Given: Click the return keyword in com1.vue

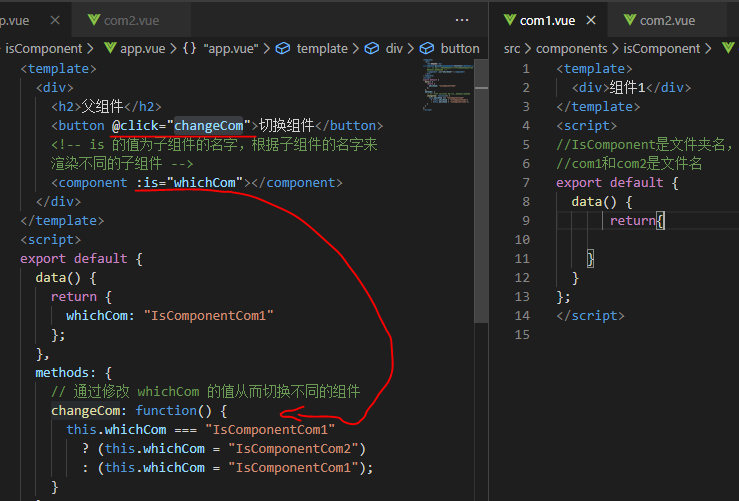Looking at the screenshot, I should [x=632, y=221].
